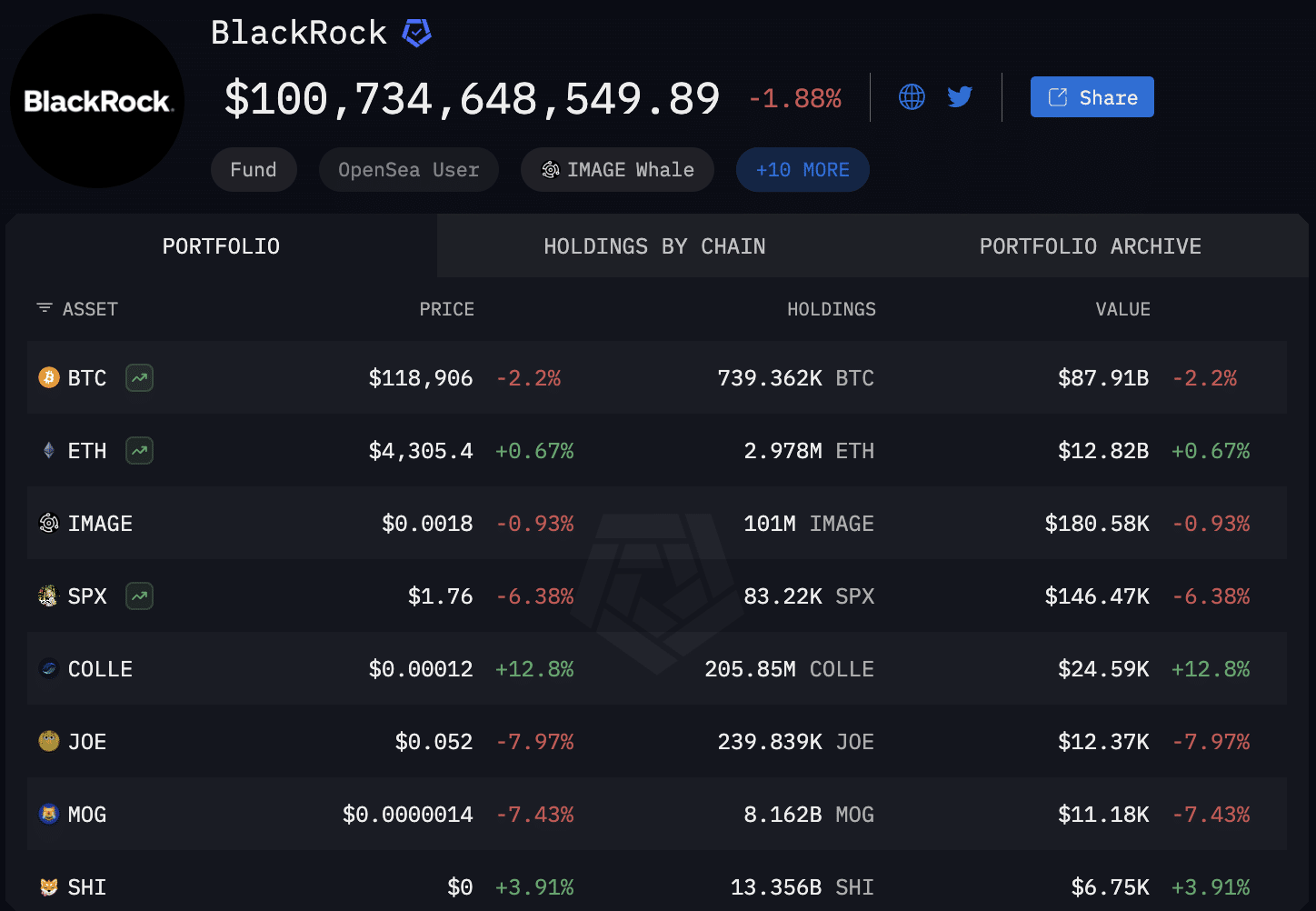Image resolution: width=1316 pixels, height=911 pixels.
Task: Click the Fund tag
Action: click(x=254, y=170)
